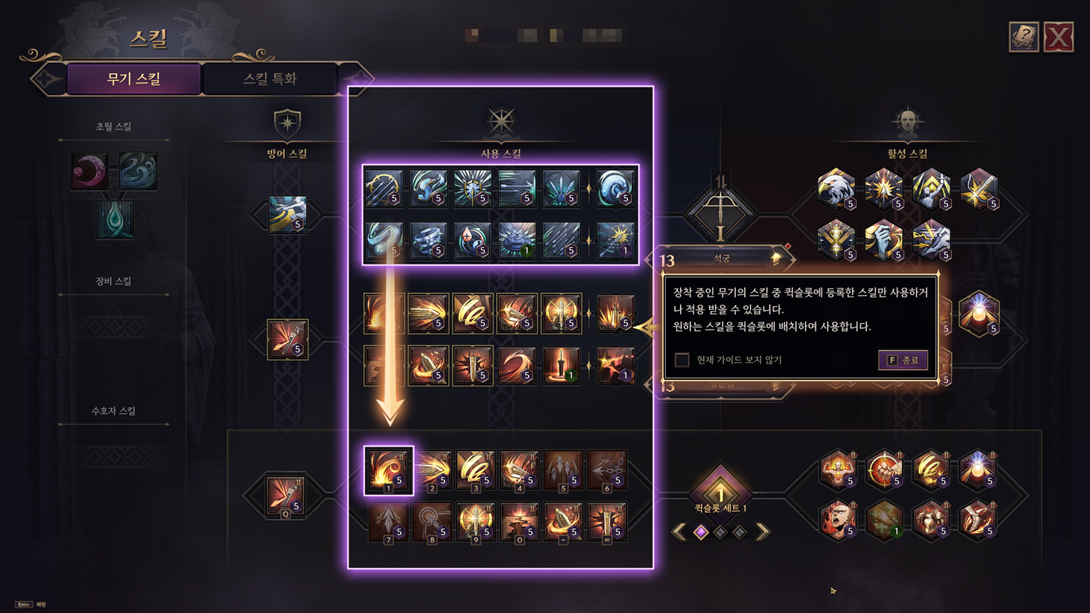Select the first purple quickslot set diamond indicator

coord(701,532)
